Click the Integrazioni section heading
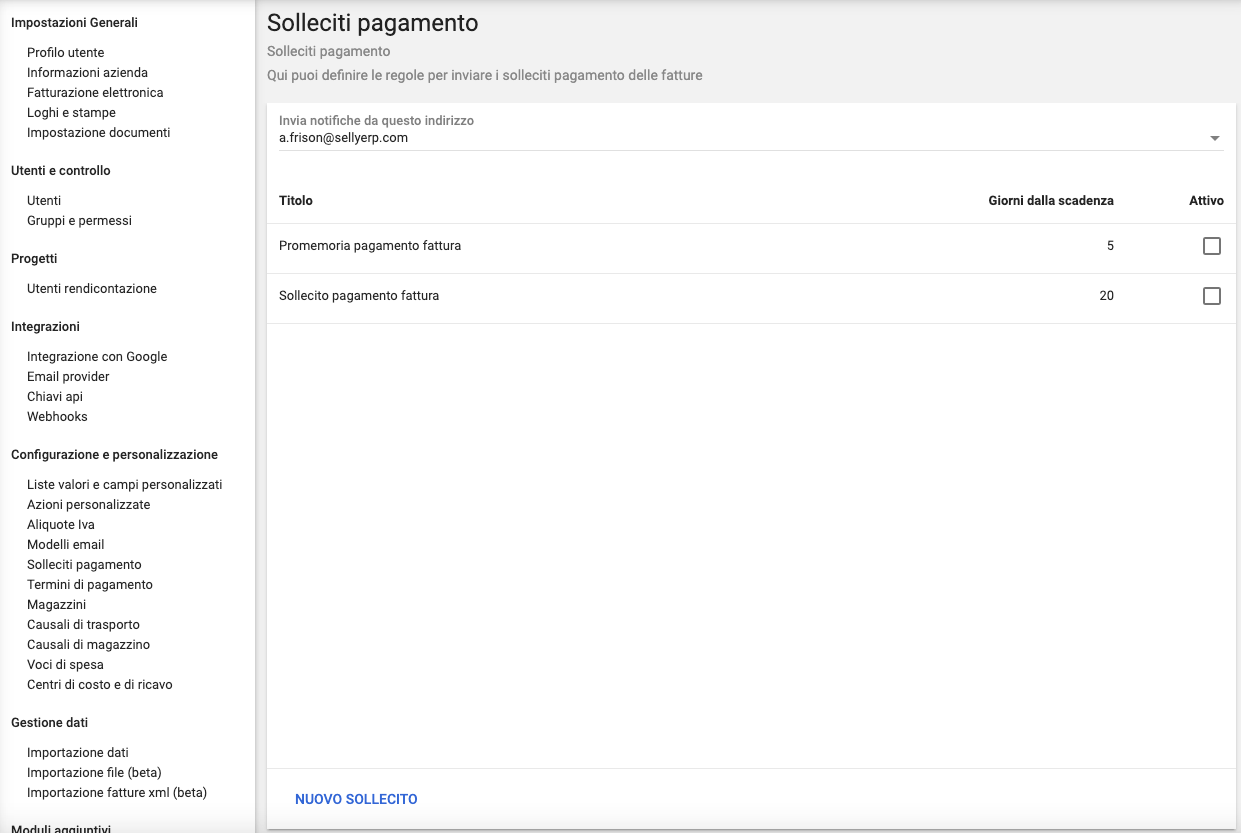Screen dimensions: 1241x833 coord(45,326)
